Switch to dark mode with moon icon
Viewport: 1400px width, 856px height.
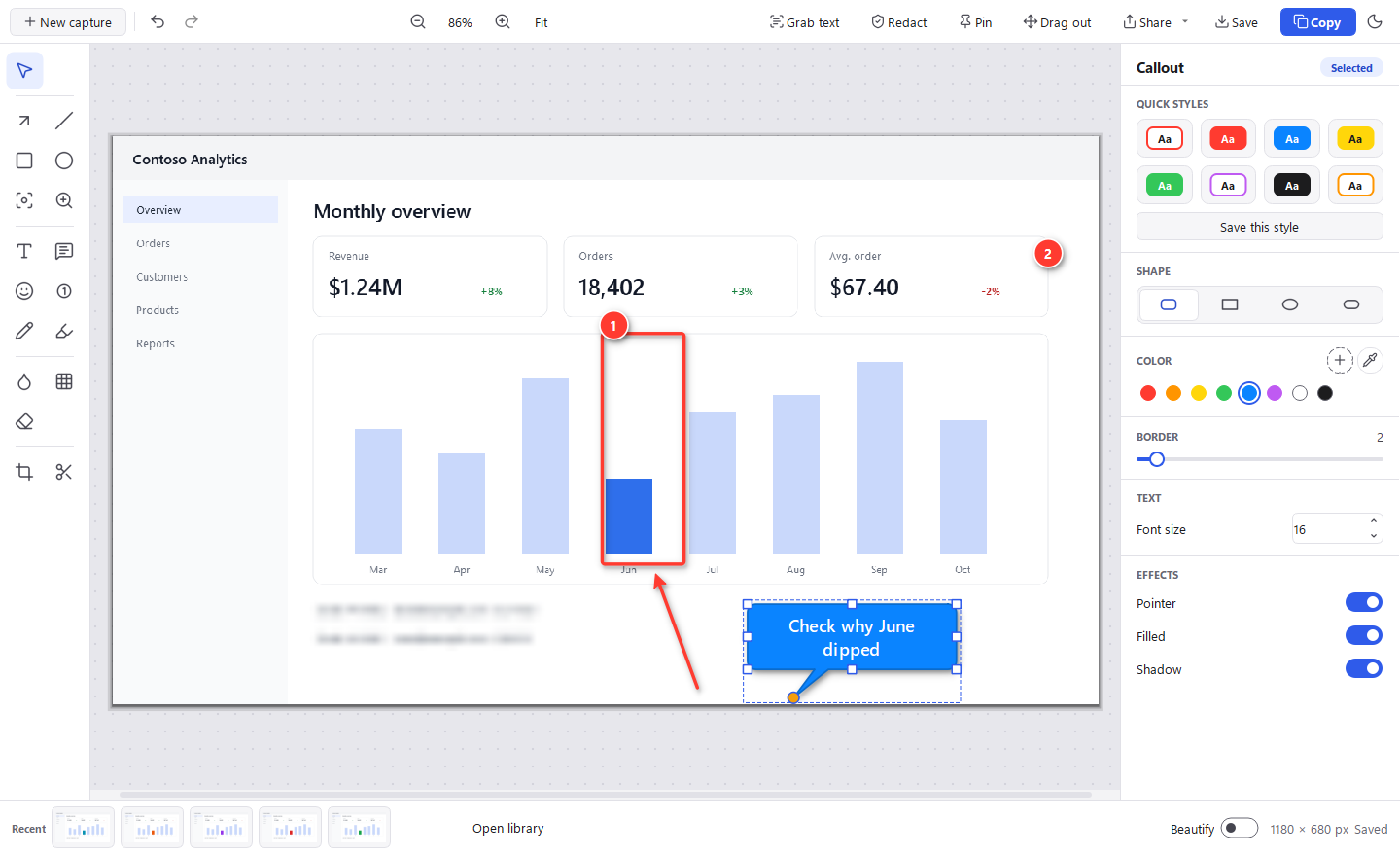click(x=1375, y=21)
